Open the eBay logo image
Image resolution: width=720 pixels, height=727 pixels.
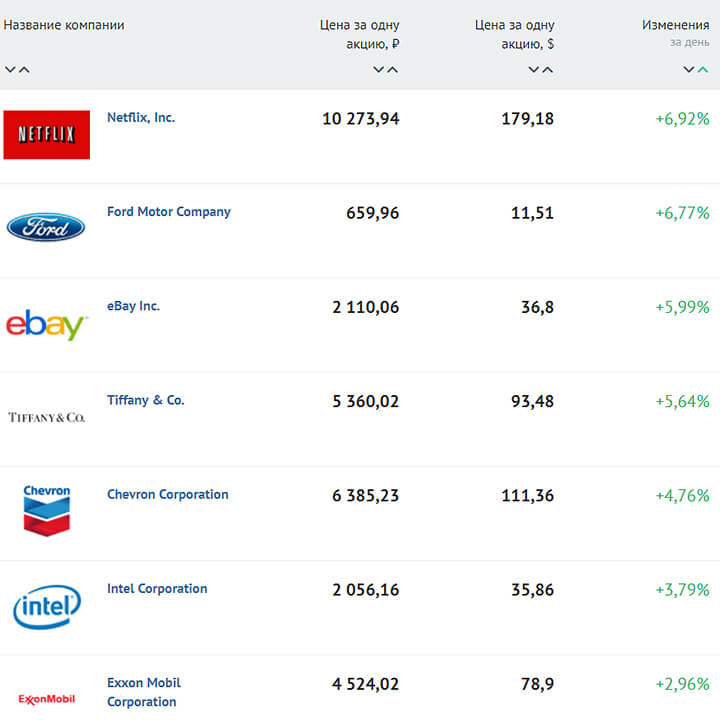(x=46, y=325)
